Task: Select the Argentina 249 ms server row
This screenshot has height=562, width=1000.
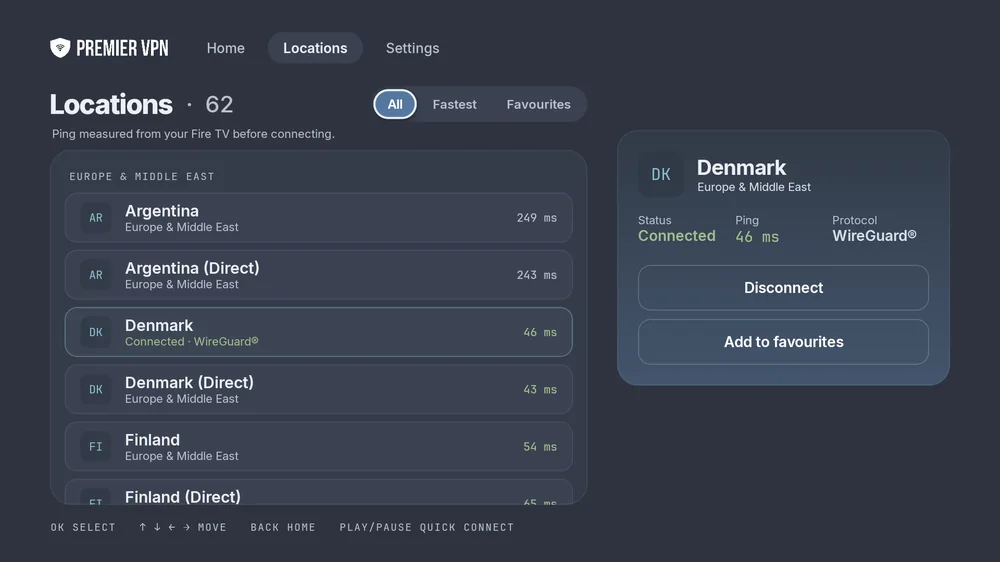Action: 318,218
